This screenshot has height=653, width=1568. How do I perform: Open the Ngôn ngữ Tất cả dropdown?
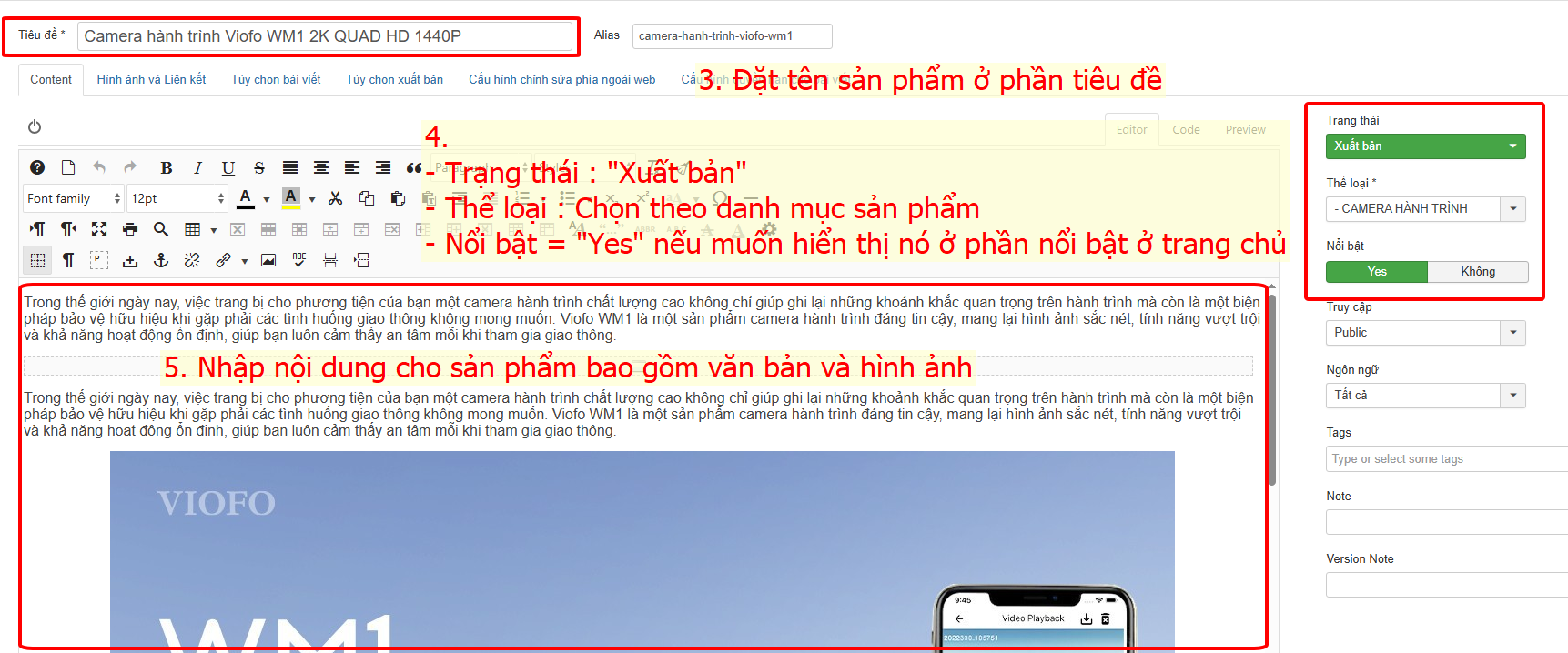point(1425,396)
